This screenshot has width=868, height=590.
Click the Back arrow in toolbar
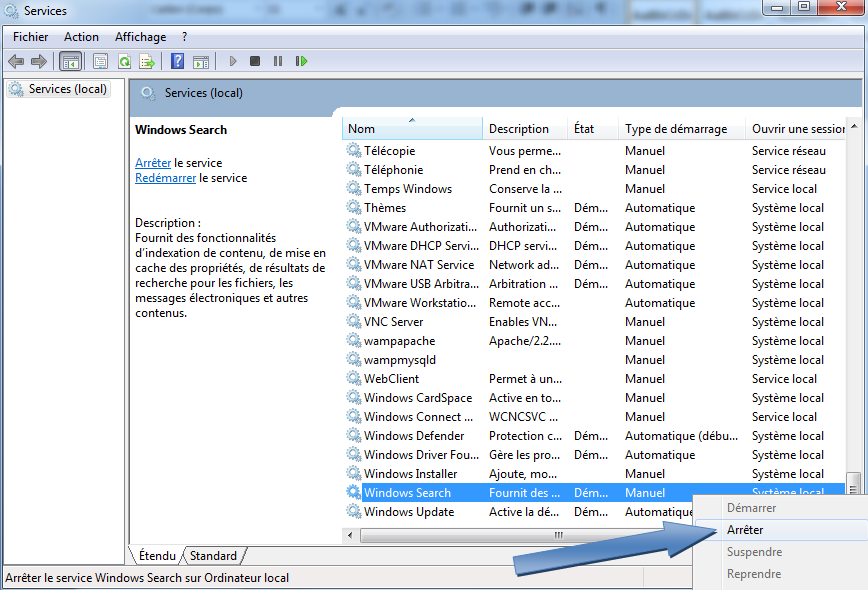click(x=16, y=61)
